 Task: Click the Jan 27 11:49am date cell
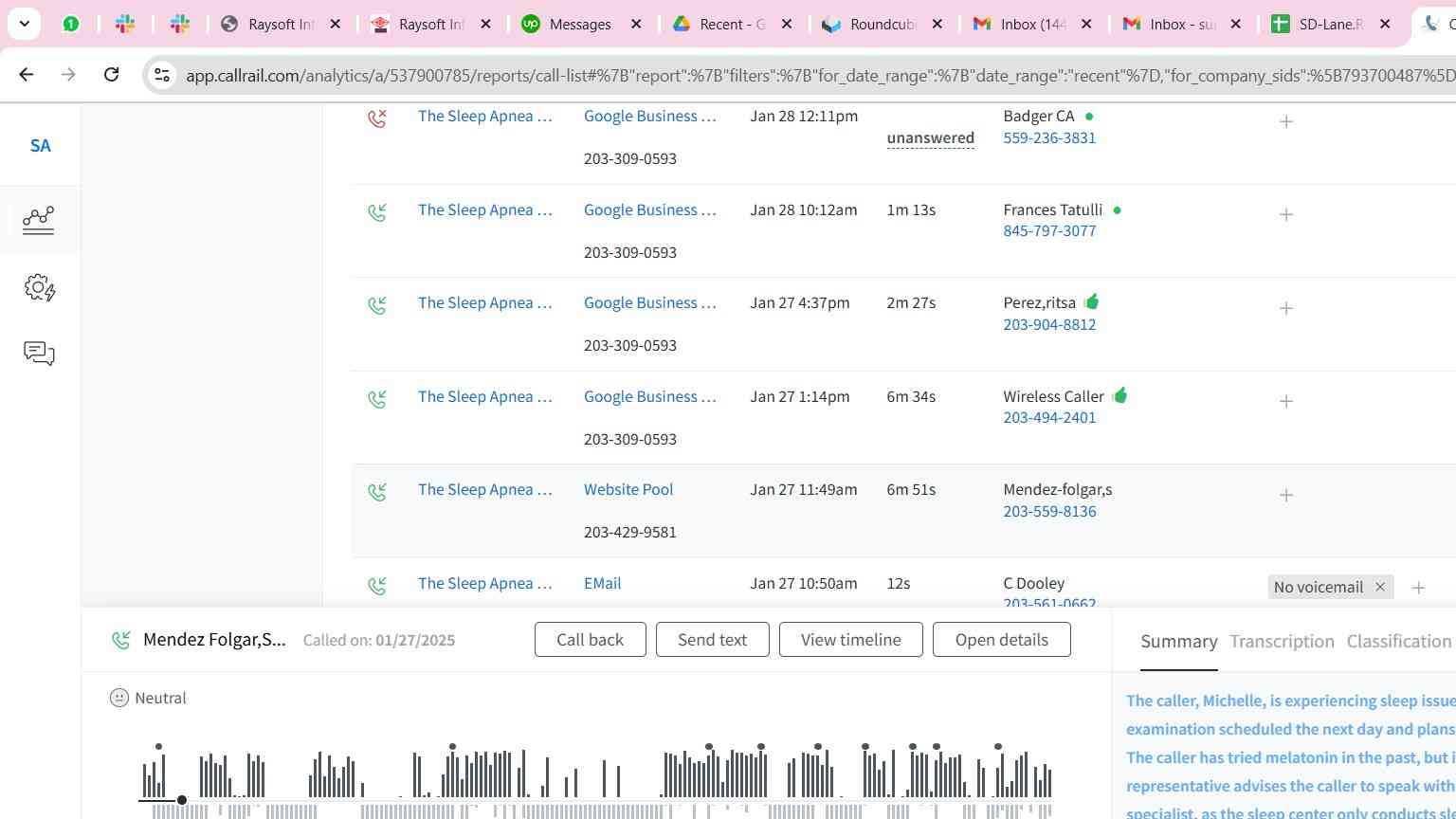tap(803, 490)
